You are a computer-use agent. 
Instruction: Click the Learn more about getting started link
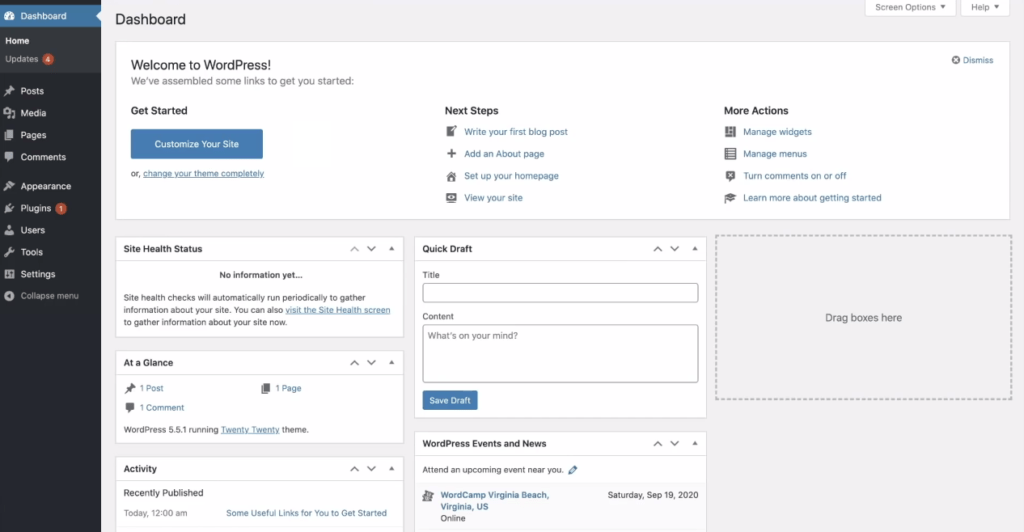point(812,198)
